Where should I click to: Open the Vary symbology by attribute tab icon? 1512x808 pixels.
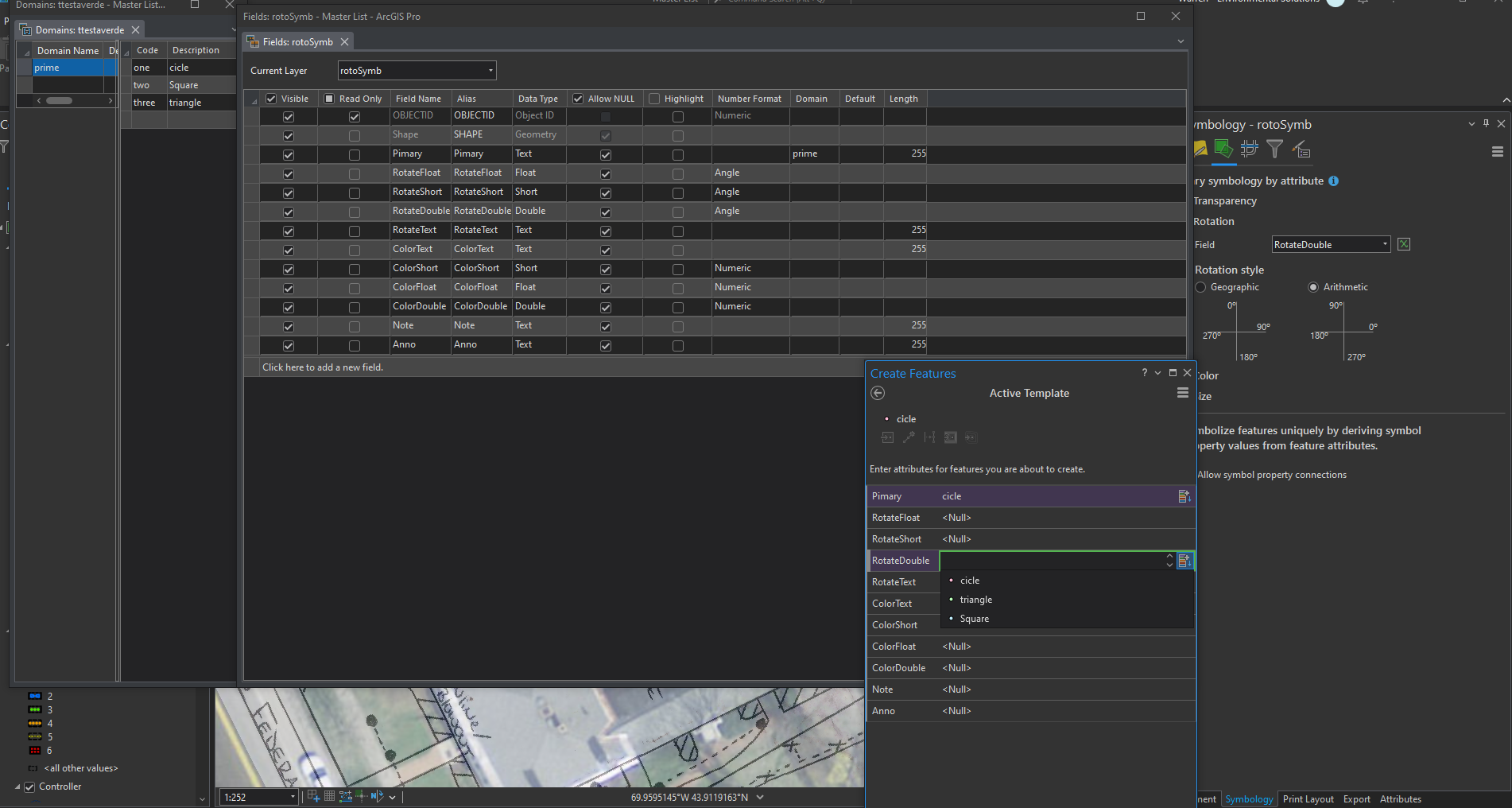[1223, 149]
